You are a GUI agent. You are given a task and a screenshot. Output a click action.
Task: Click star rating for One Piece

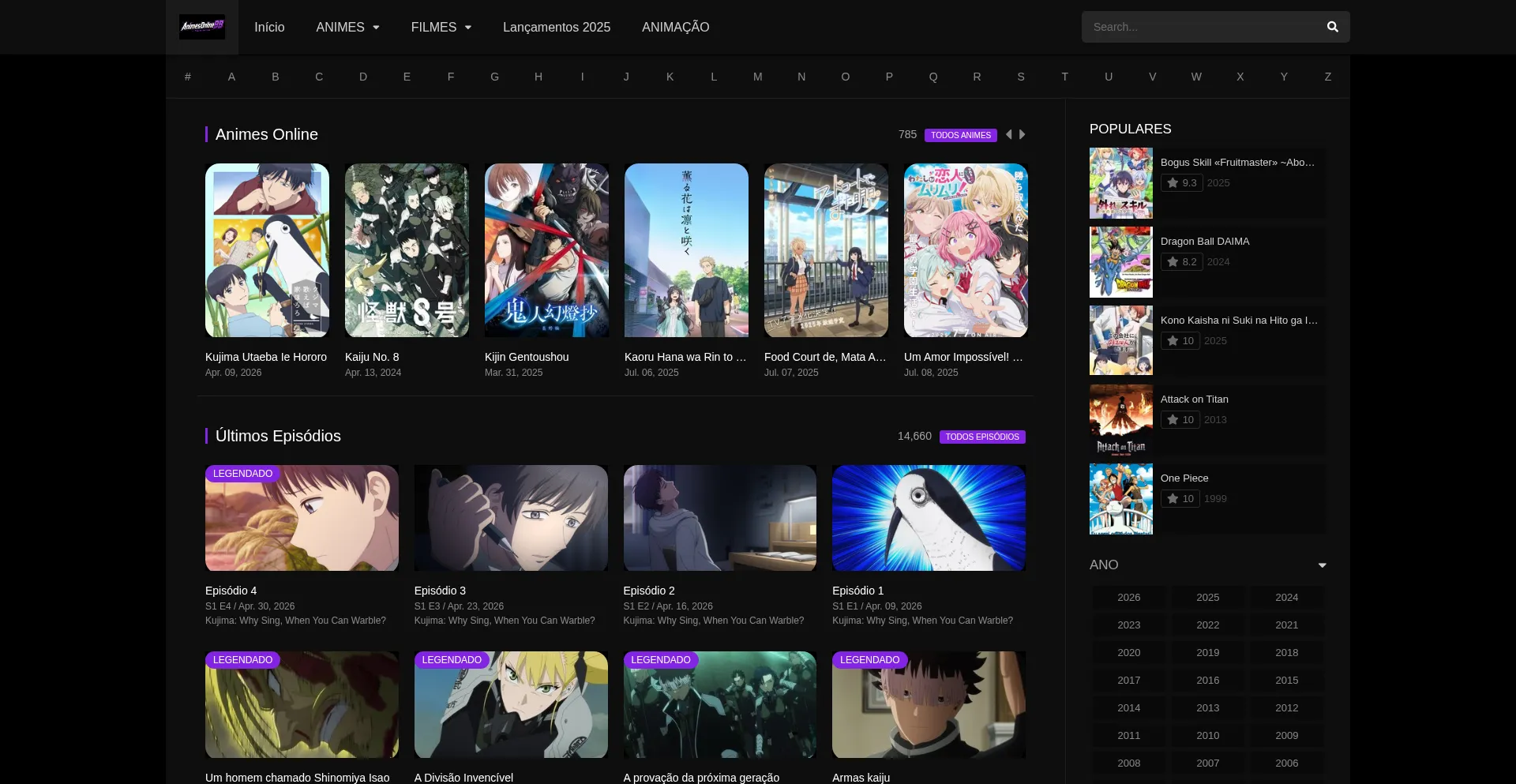(x=1180, y=499)
